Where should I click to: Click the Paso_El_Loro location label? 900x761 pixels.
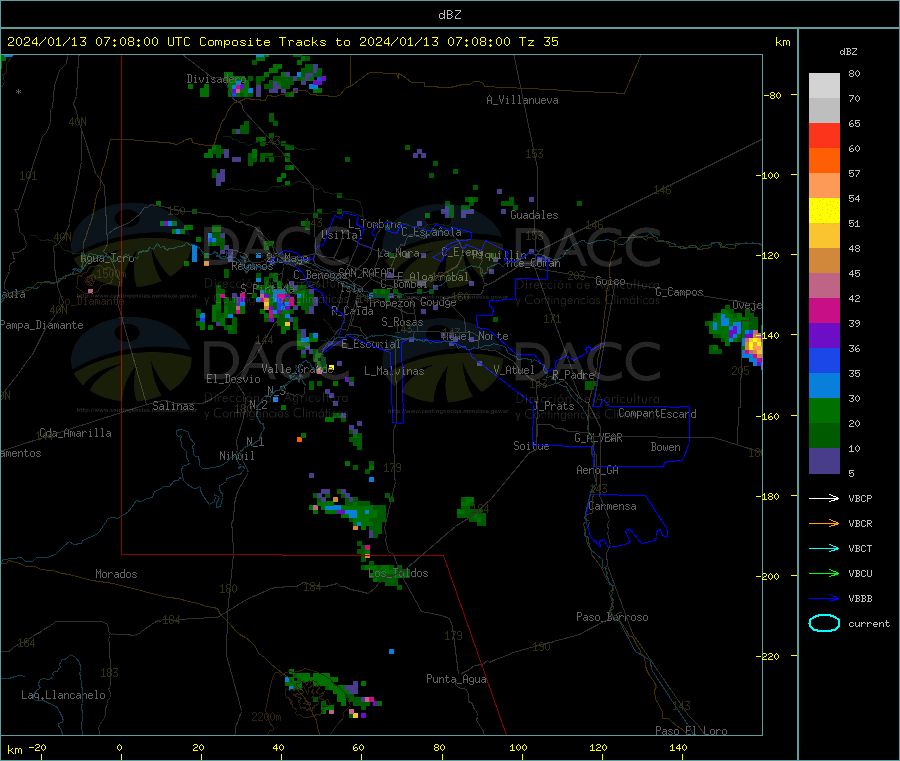pyautogui.click(x=691, y=731)
